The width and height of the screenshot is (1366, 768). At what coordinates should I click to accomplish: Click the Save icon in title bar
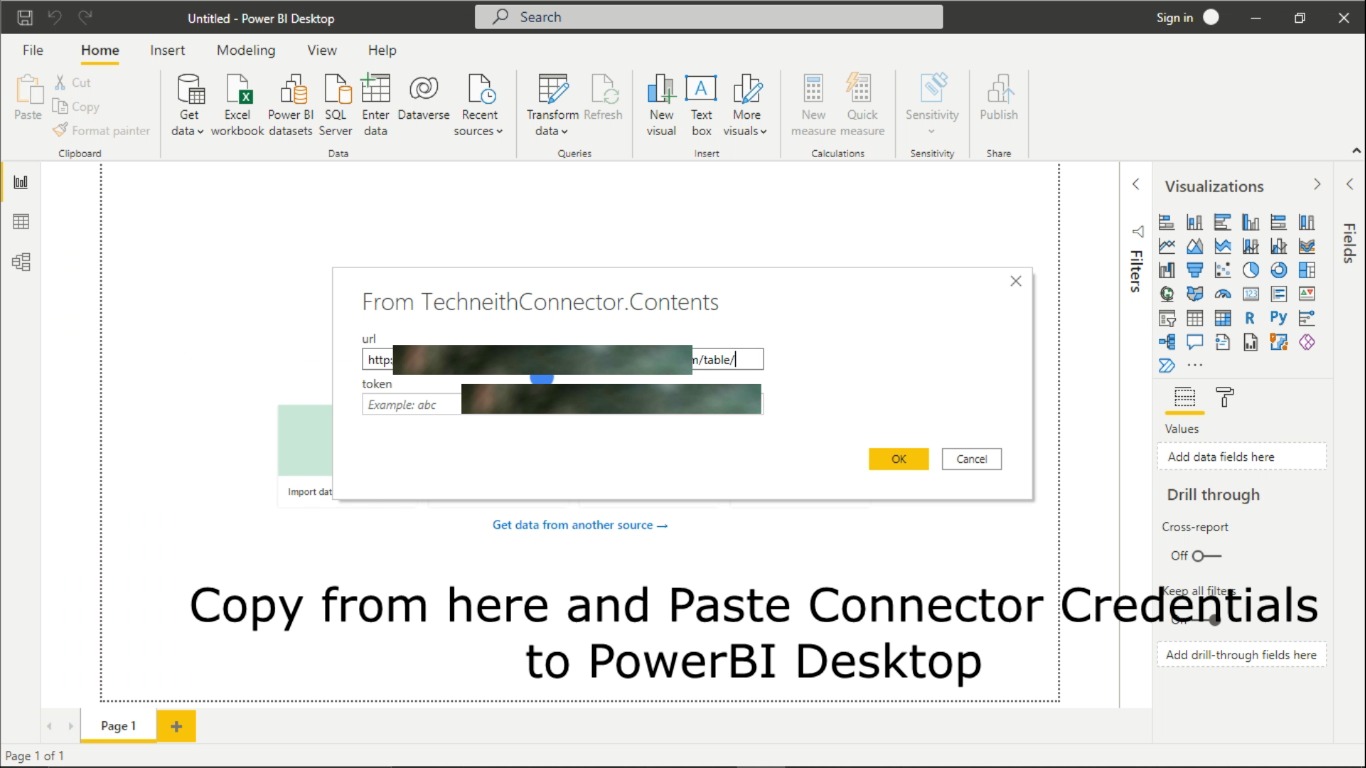click(x=25, y=18)
